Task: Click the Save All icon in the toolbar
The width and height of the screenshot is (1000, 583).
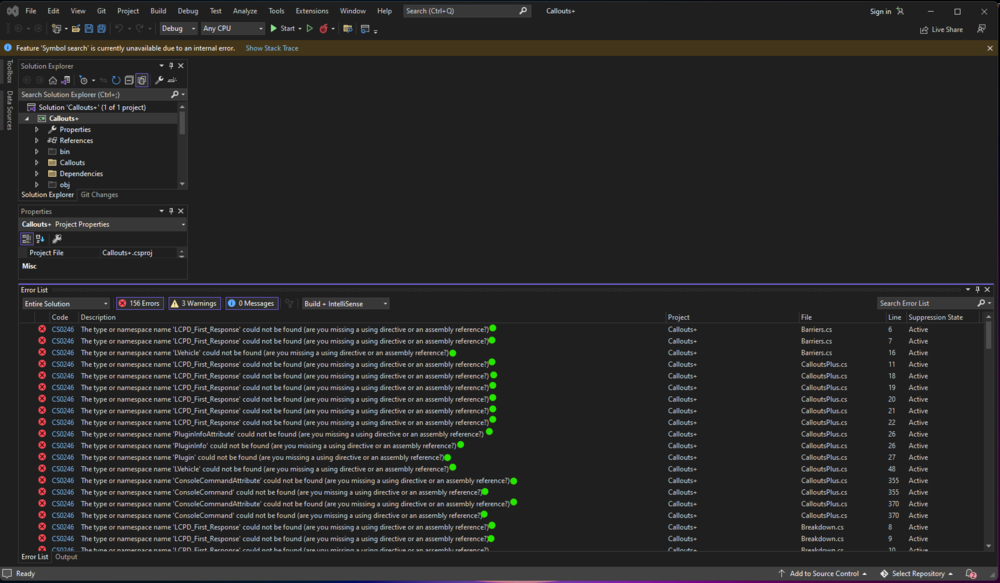Action: point(103,28)
